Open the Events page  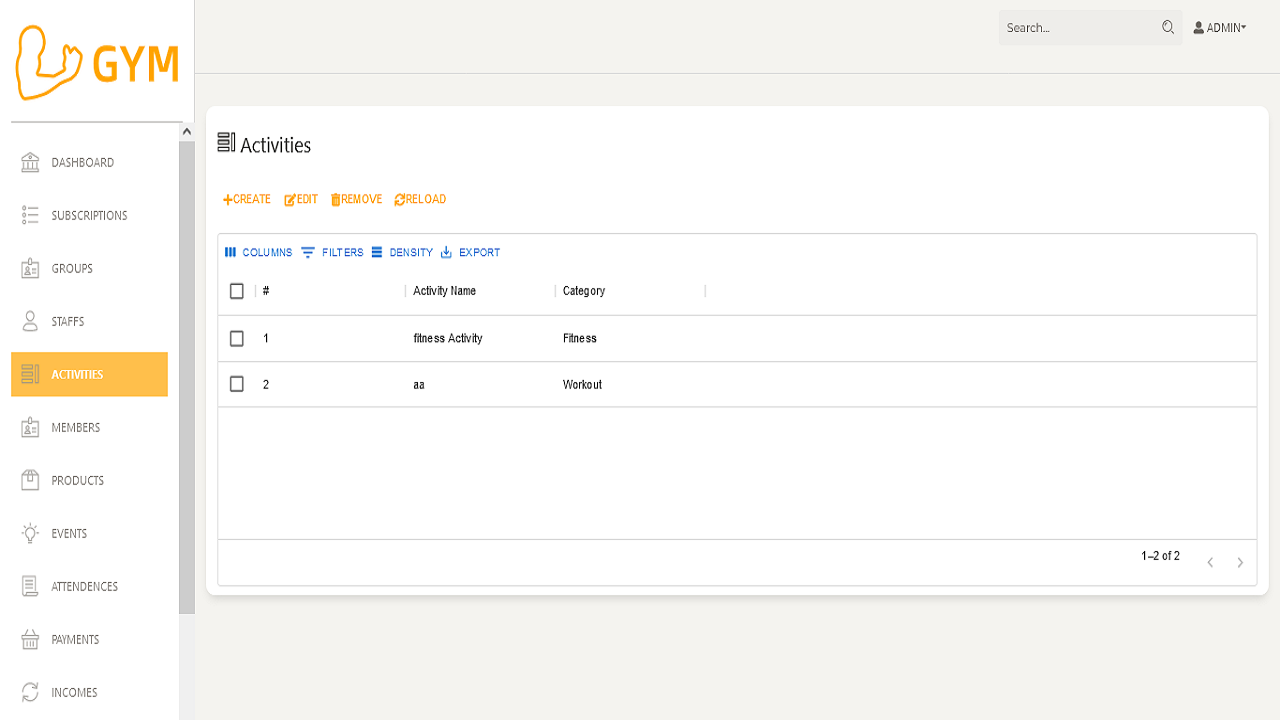(70, 533)
